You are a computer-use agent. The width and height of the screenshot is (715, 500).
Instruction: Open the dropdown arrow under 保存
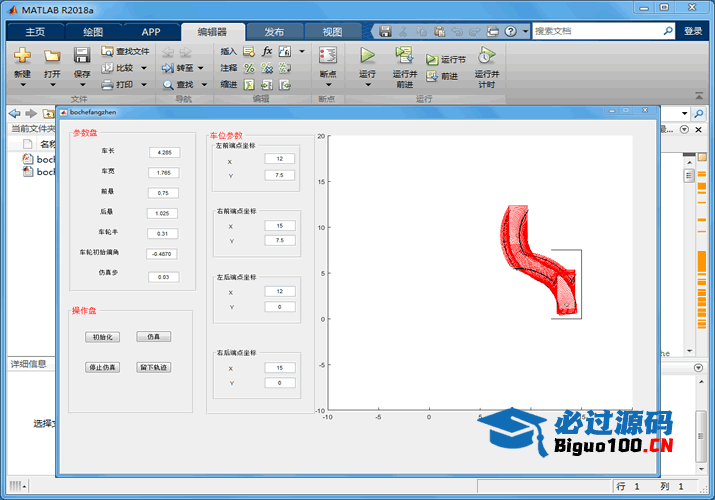tap(82, 85)
